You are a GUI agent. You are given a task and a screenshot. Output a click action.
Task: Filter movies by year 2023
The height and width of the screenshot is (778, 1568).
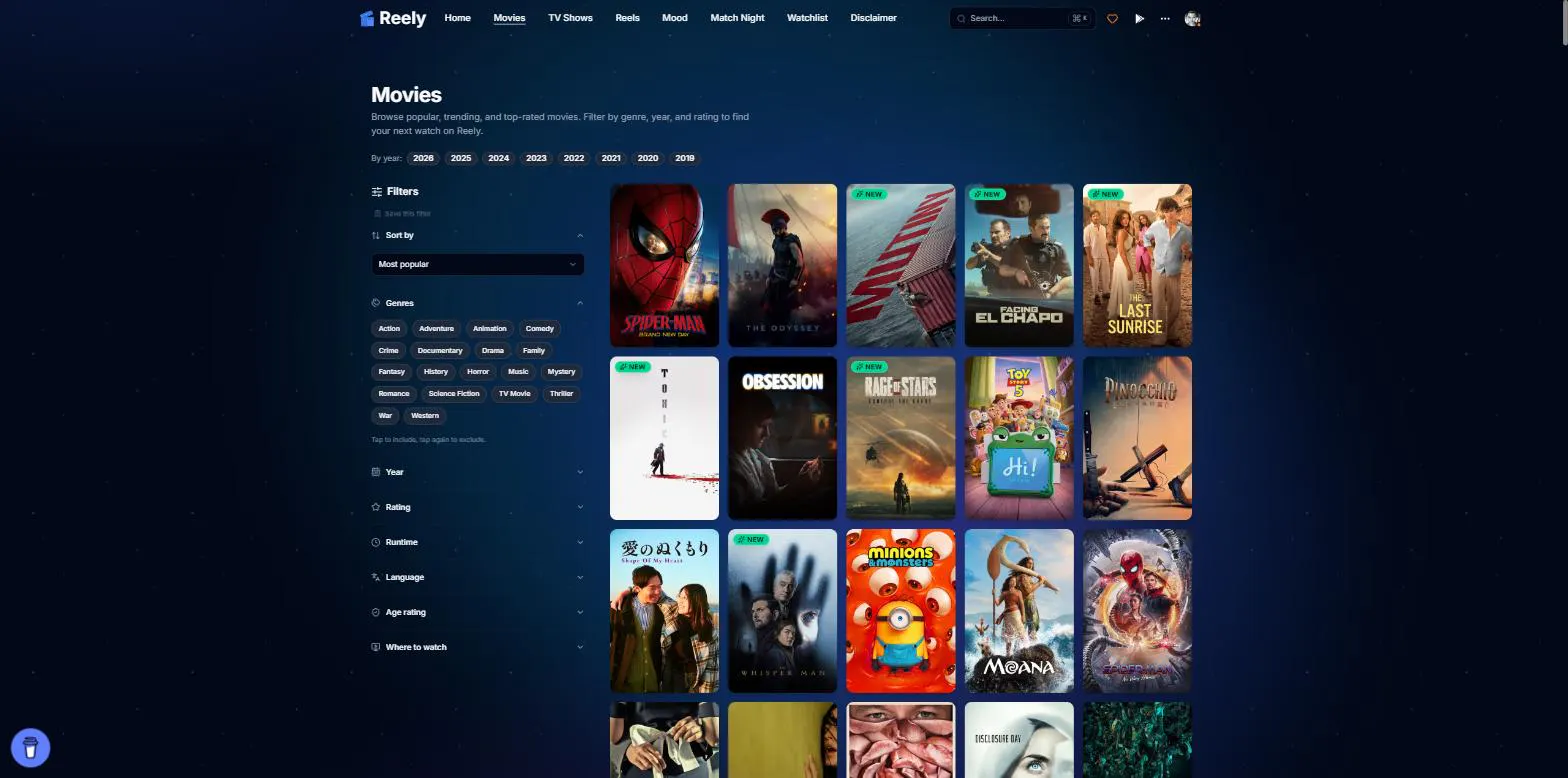point(536,158)
